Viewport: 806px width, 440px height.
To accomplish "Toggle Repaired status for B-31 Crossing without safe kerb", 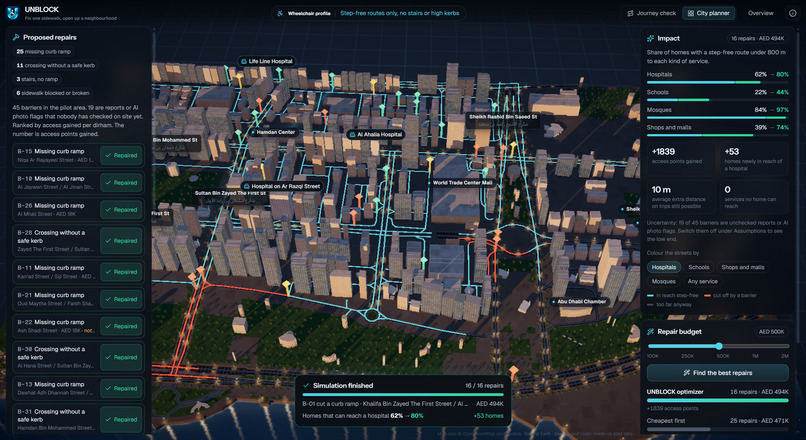I will click(x=121, y=419).
